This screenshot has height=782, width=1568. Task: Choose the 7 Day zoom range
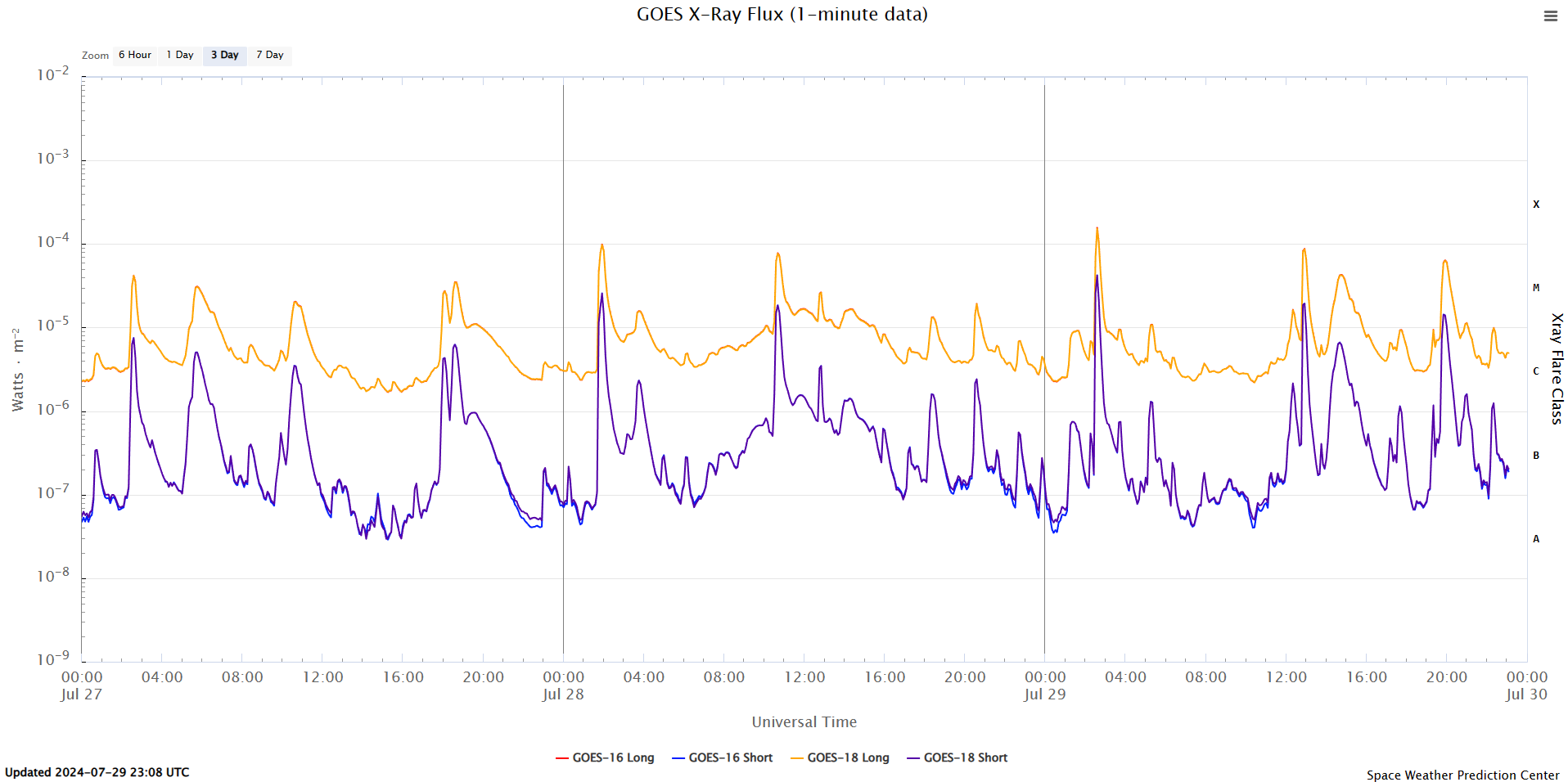pos(270,56)
